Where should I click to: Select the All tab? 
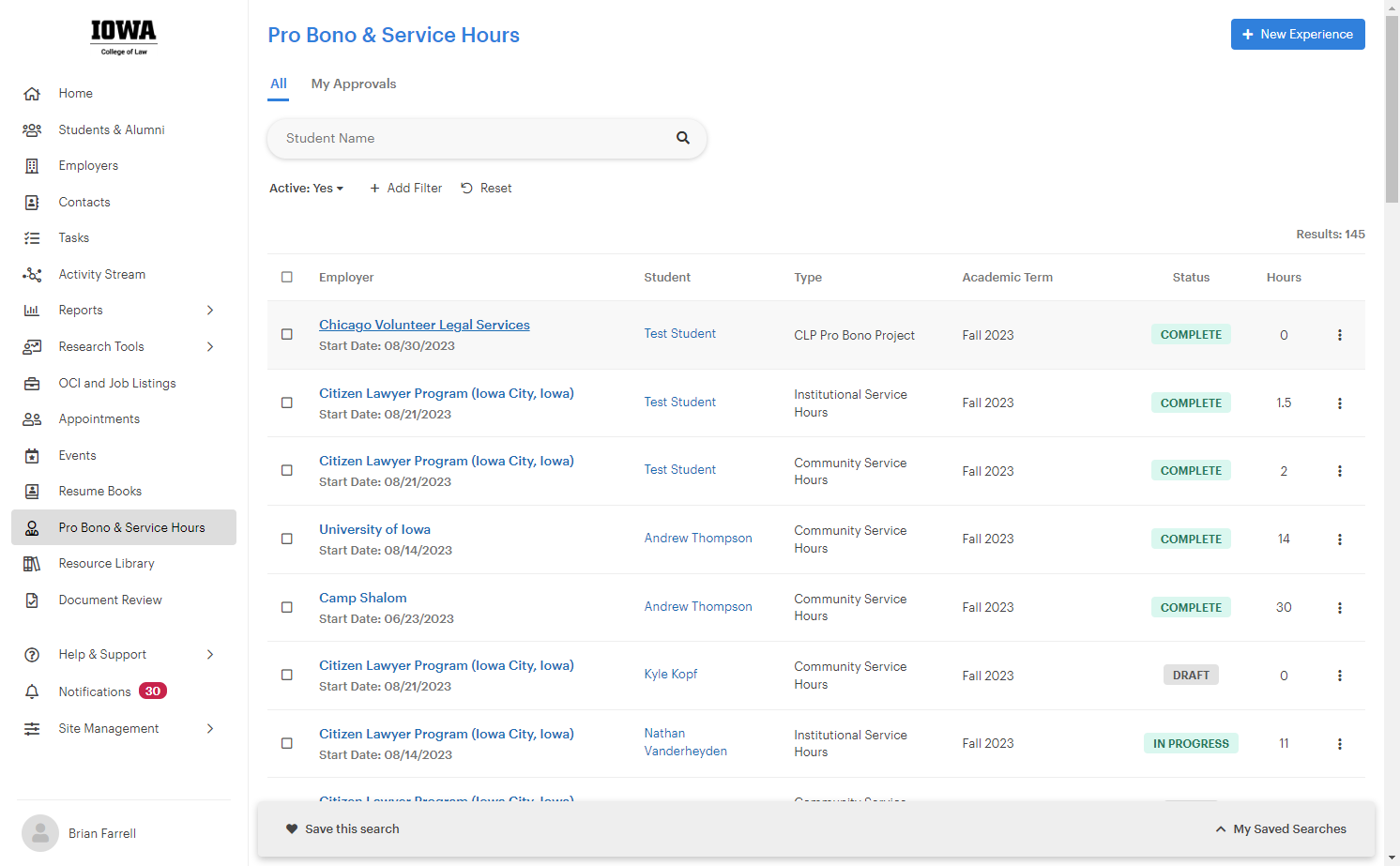(x=279, y=84)
